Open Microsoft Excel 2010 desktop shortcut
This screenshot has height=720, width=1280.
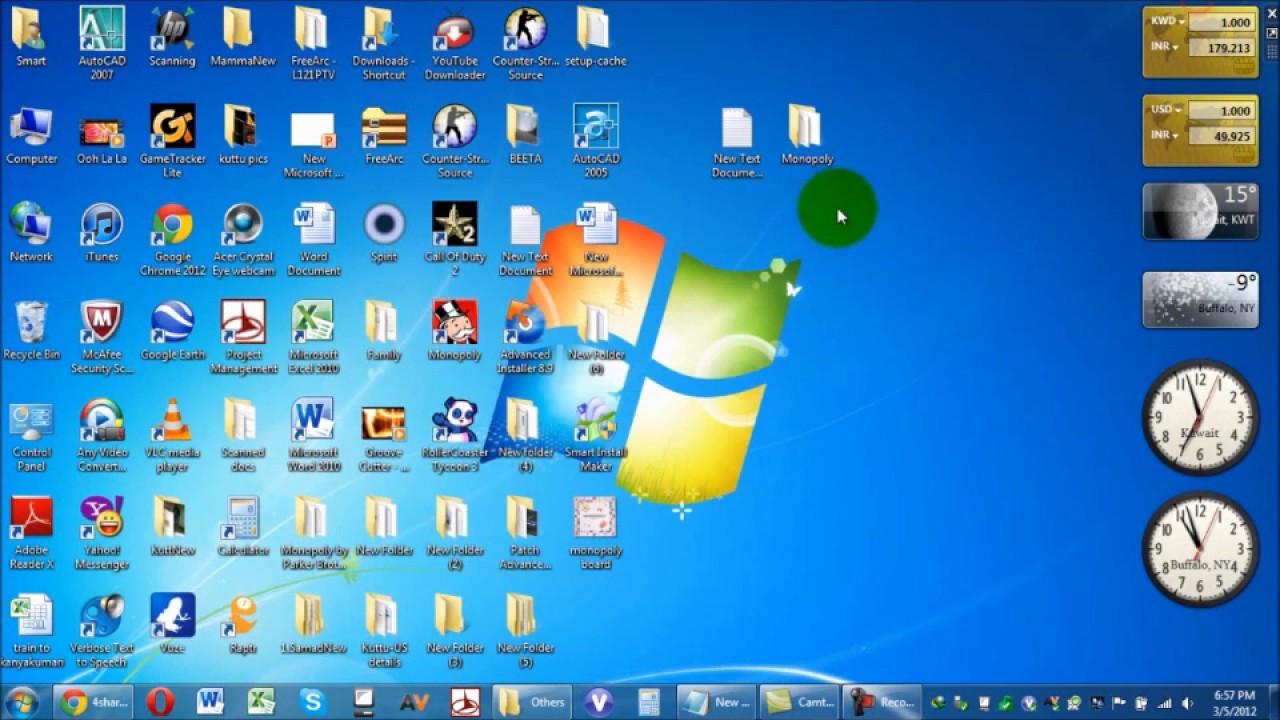click(x=313, y=338)
